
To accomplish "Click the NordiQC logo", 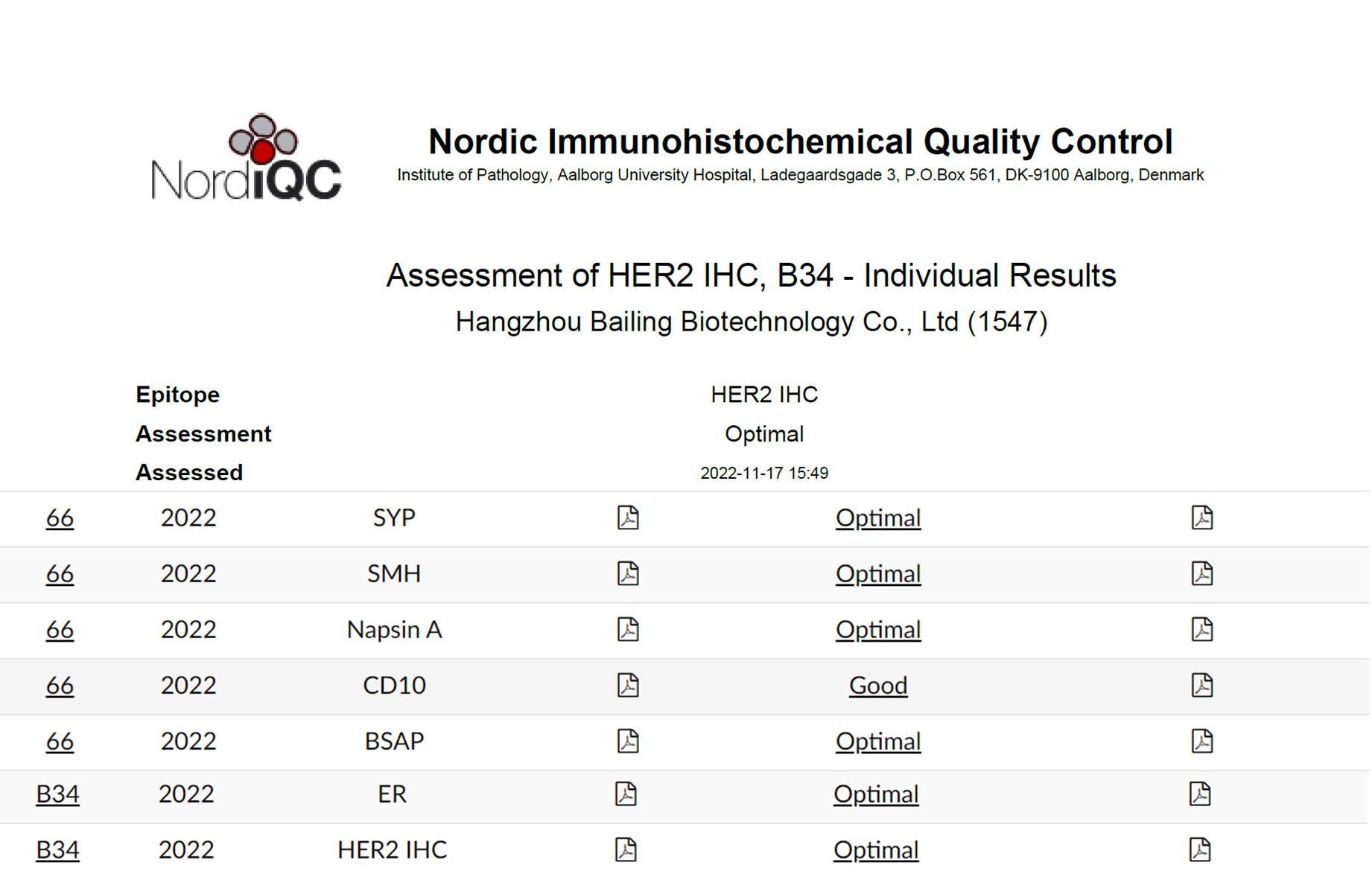I will (x=246, y=158).
